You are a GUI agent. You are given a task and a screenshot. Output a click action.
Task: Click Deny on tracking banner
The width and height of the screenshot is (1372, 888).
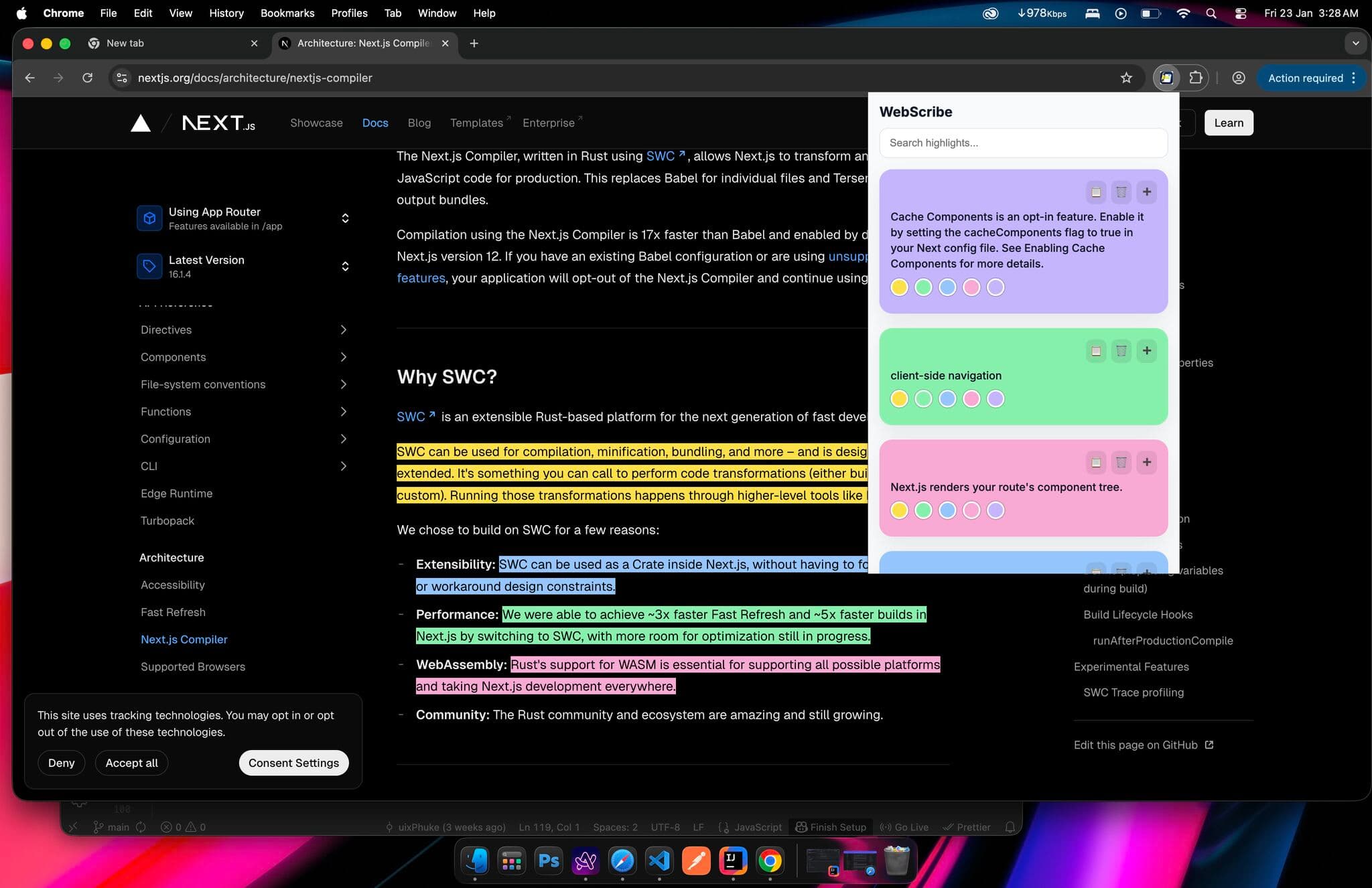(62, 763)
